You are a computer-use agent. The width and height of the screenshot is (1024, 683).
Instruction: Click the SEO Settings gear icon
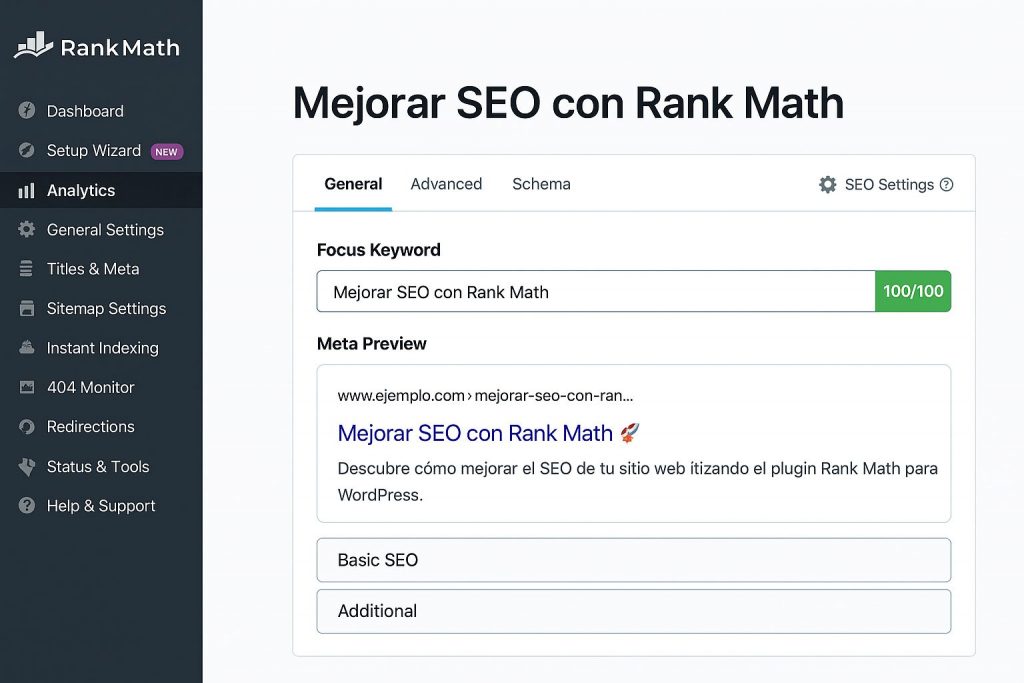(827, 184)
